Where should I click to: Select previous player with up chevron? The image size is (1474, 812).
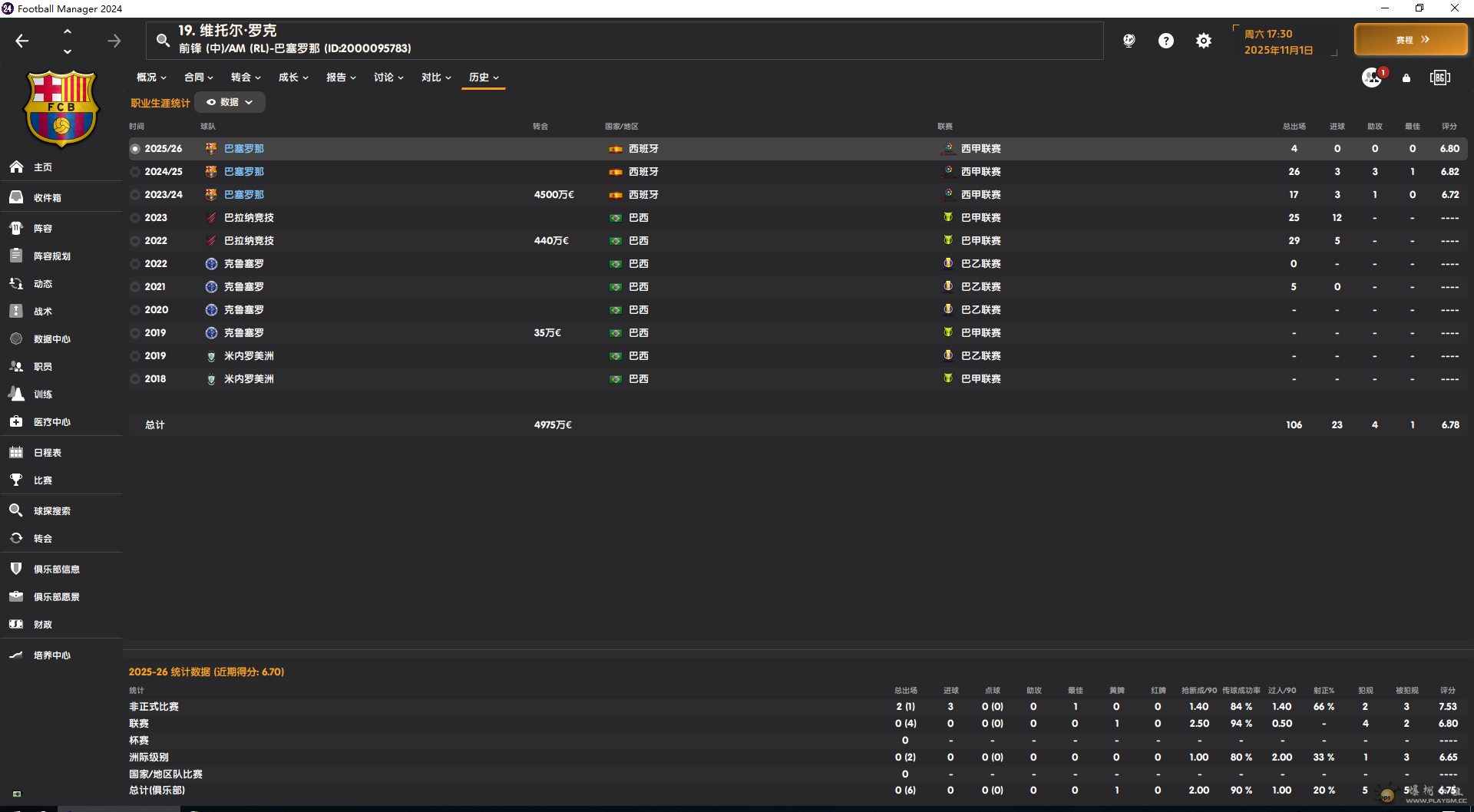68,31
